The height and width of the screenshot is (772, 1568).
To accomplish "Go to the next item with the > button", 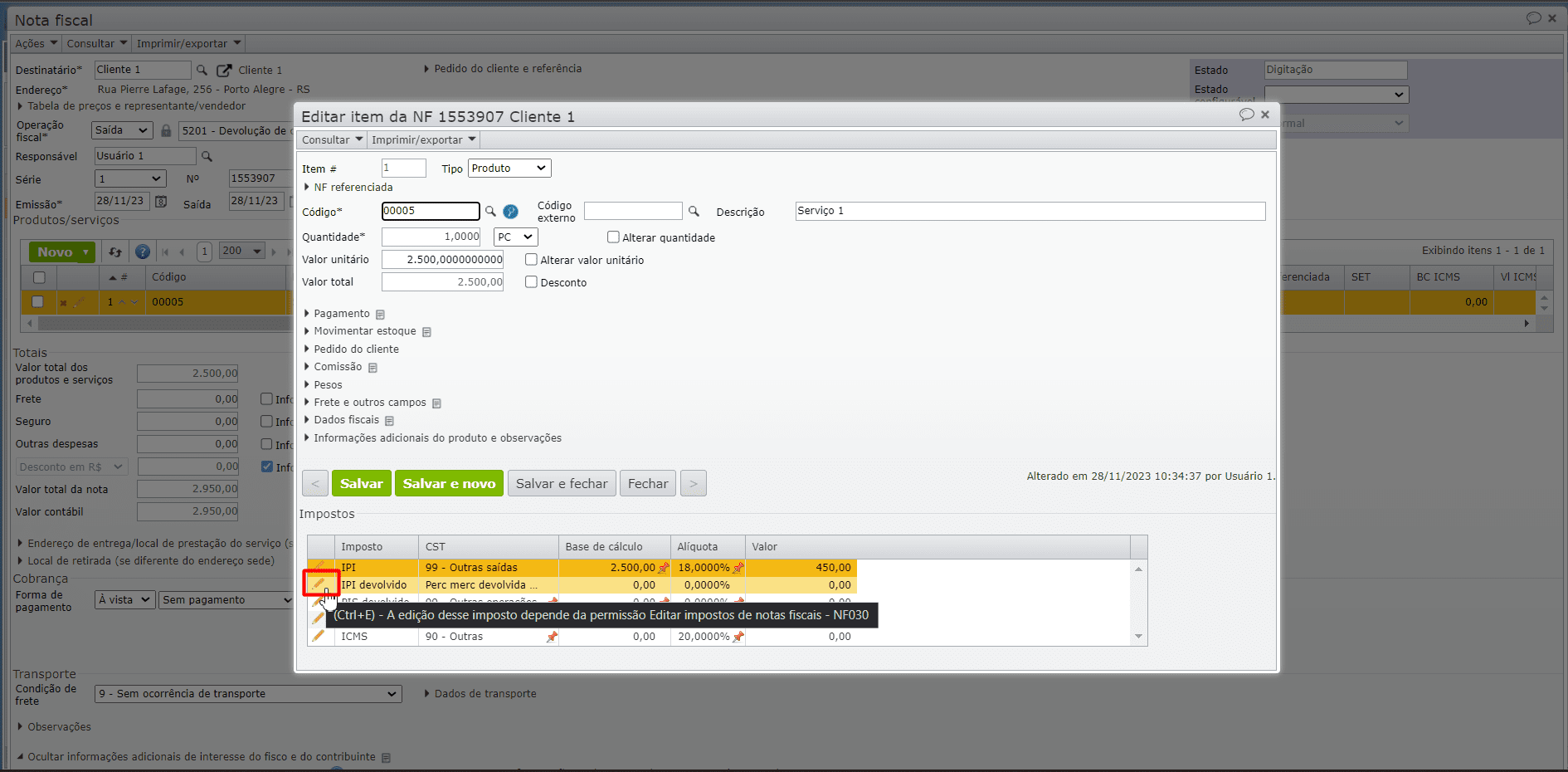I will pyautogui.click(x=694, y=484).
